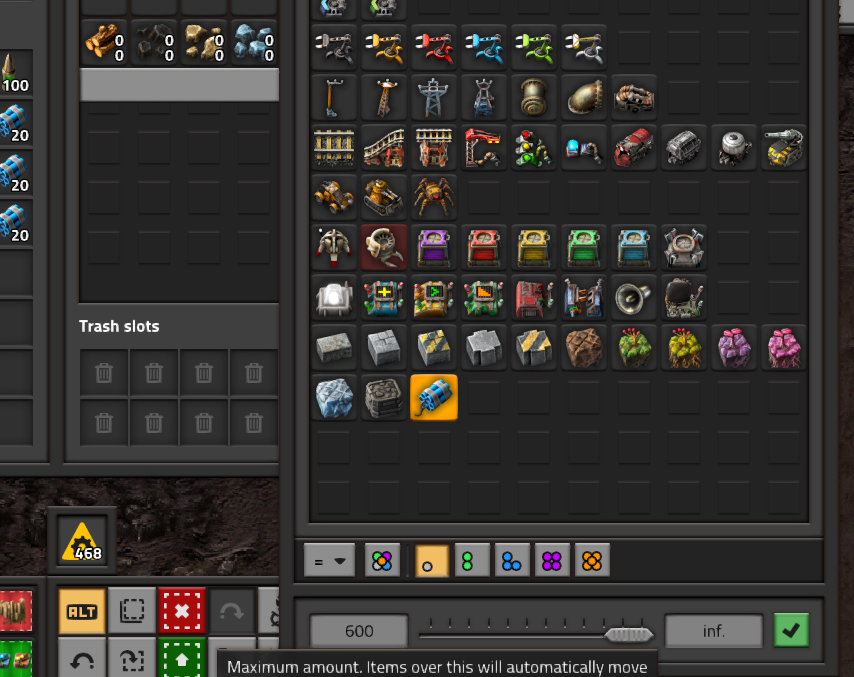Pick the yellow basic inserter
Image resolution: width=854 pixels, height=677 pixels.
(x=384, y=47)
